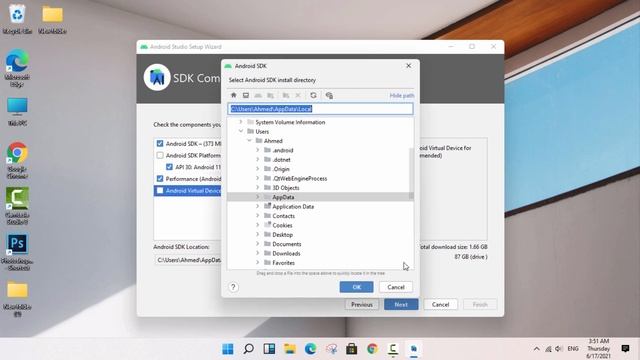Screen dimensions: 640x360
Task: Open Task View widget on taskbar
Action: (x=269, y=349)
